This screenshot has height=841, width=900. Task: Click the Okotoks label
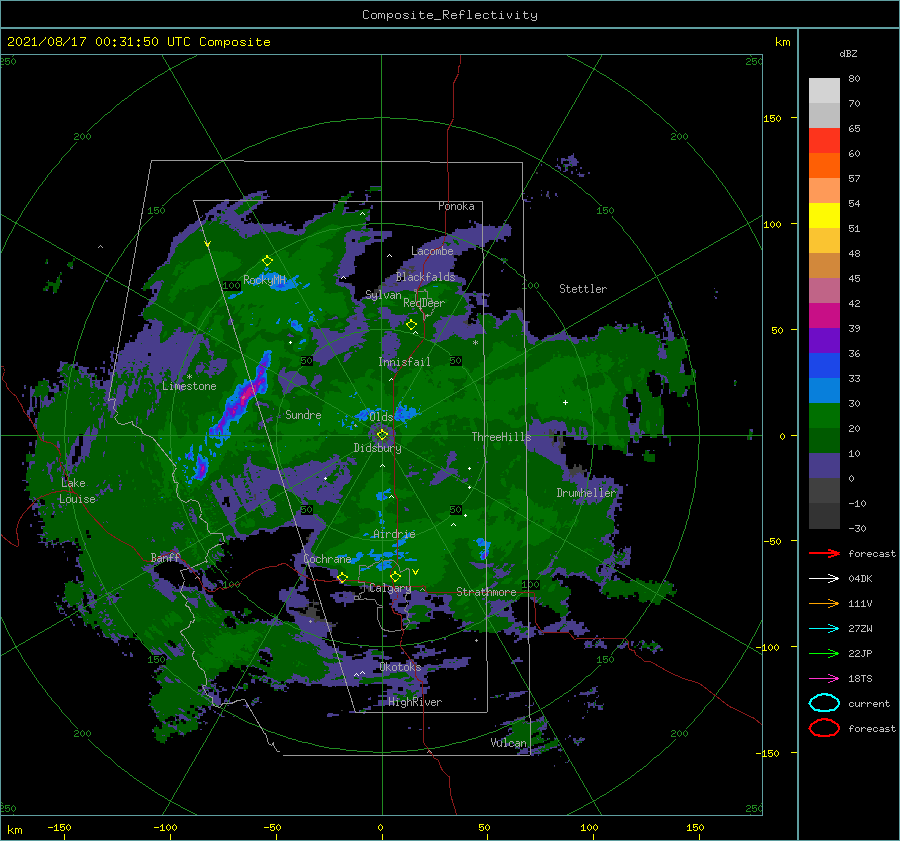400,667
